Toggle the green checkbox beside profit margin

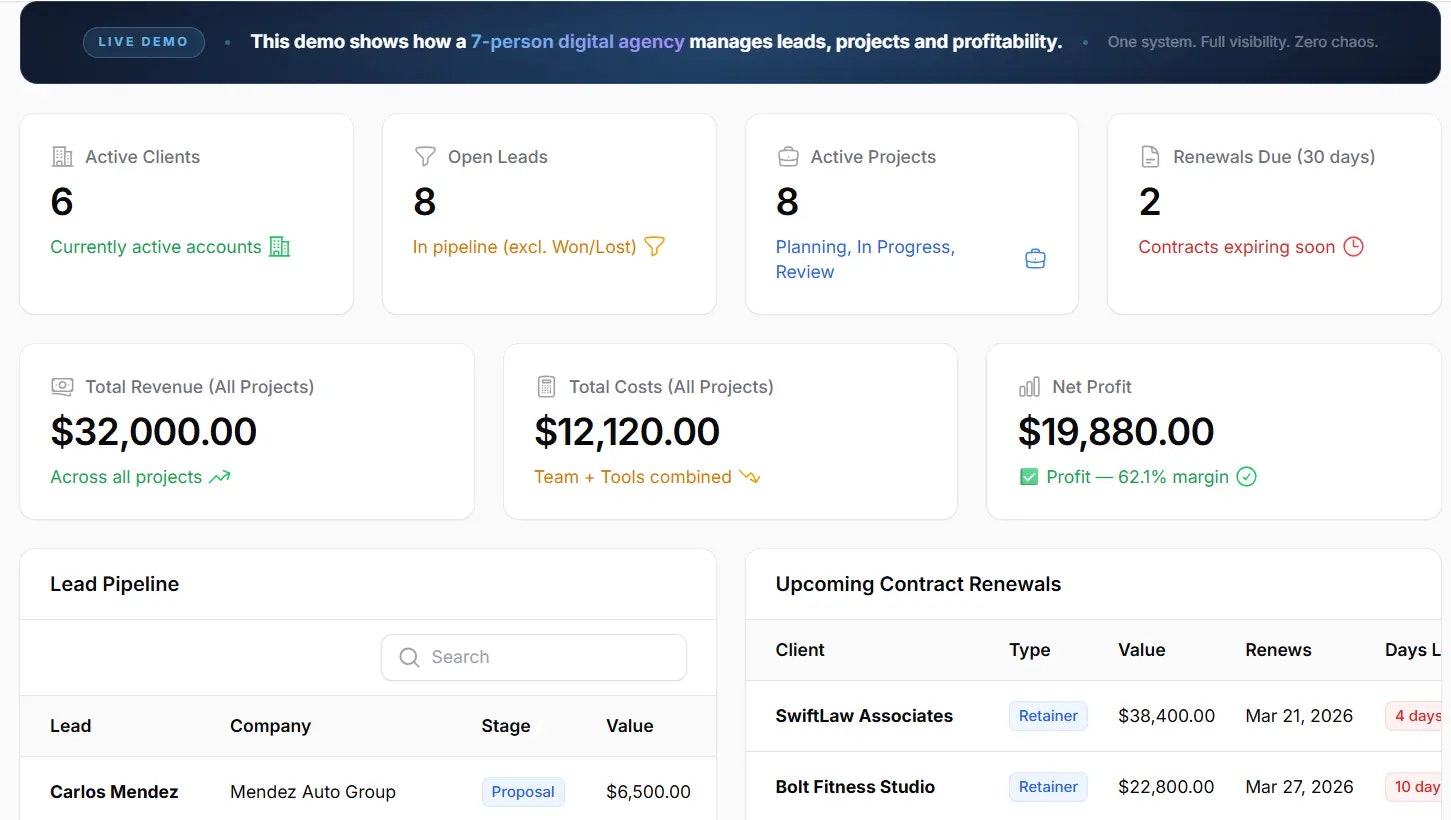[x=1028, y=477]
